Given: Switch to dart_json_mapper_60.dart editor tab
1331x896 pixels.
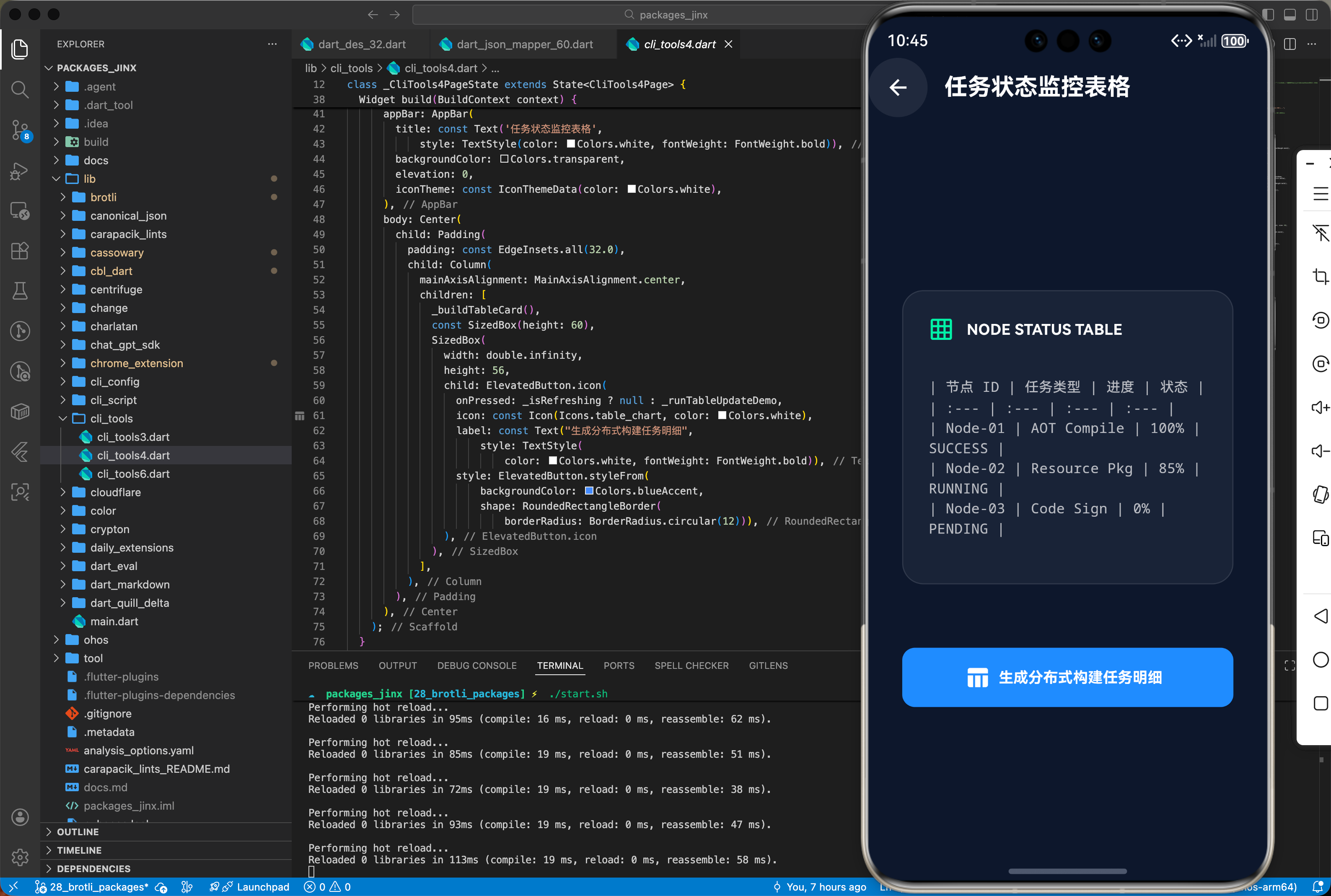Looking at the screenshot, I should tap(524, 44).
